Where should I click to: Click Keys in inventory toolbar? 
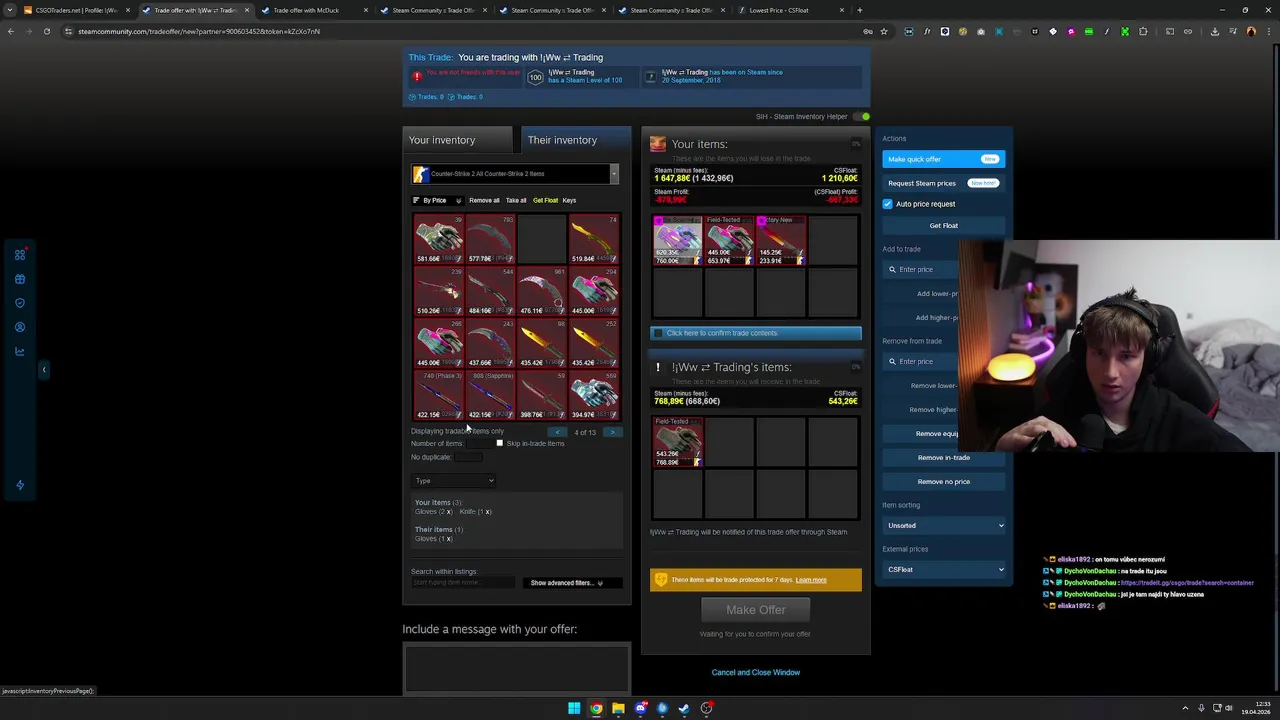click(569, 200)
